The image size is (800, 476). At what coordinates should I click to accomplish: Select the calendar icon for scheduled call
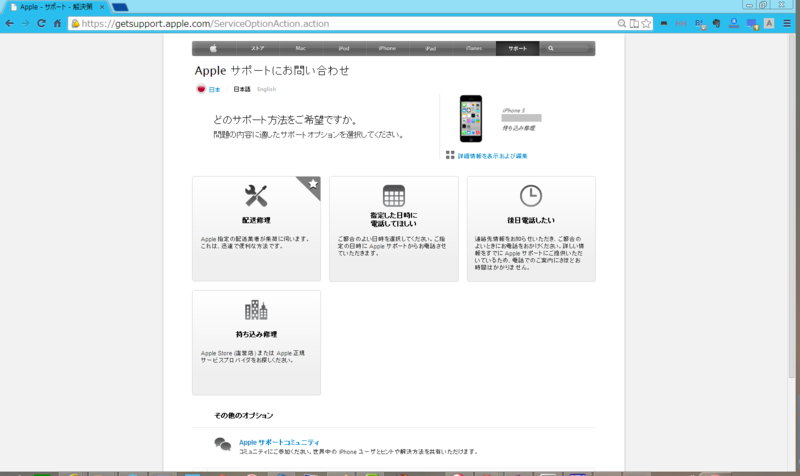[394, 195]
